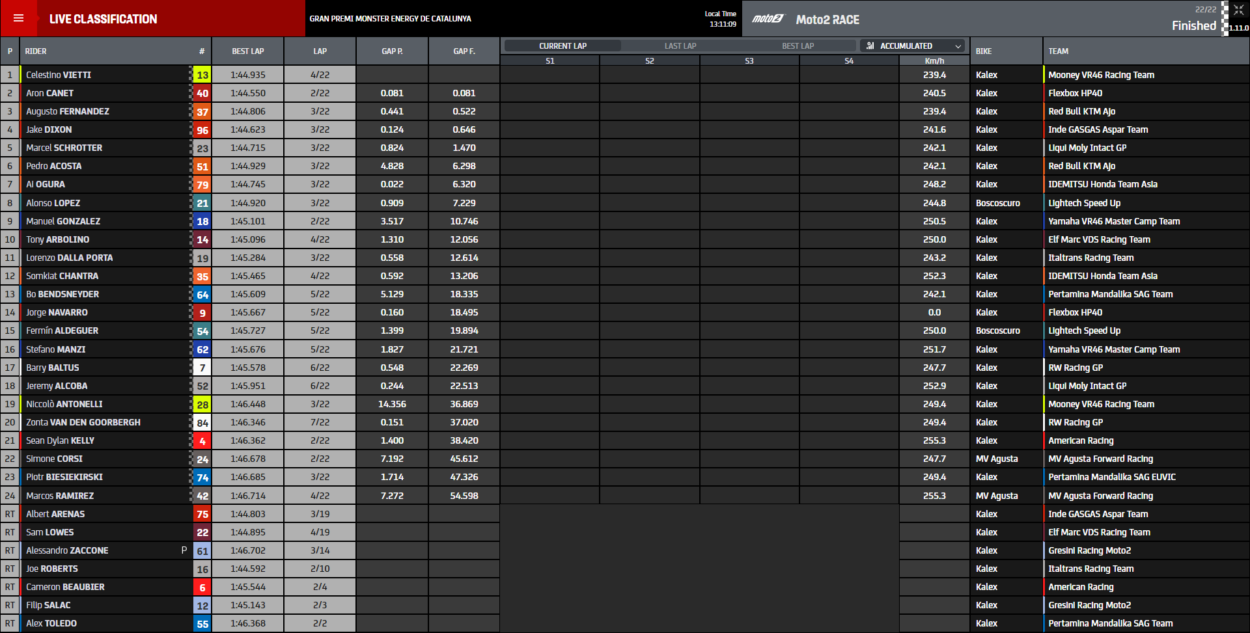Select rider Tony ARBOLINO
1250x633 pixels.
pos(58,240)
